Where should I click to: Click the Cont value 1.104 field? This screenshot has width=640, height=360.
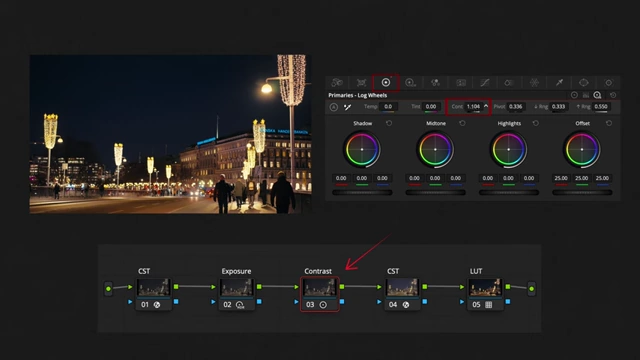click(x=473, y=107)
